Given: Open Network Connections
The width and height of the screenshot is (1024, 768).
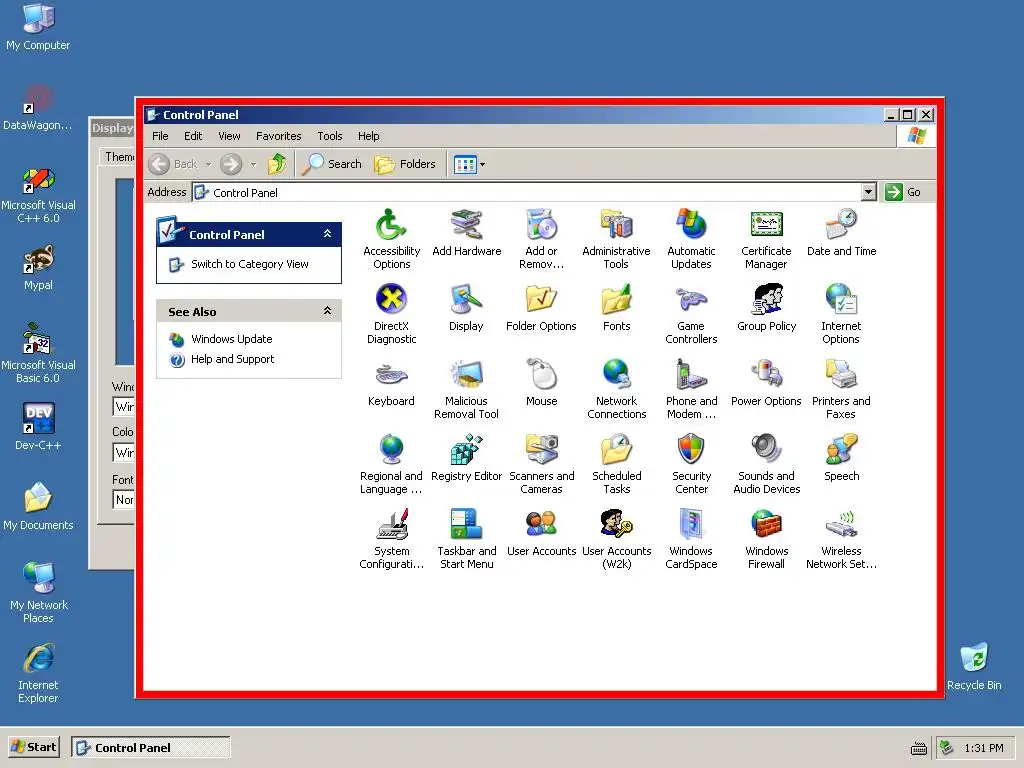Looking at the screenshot, I should point(616,389).
